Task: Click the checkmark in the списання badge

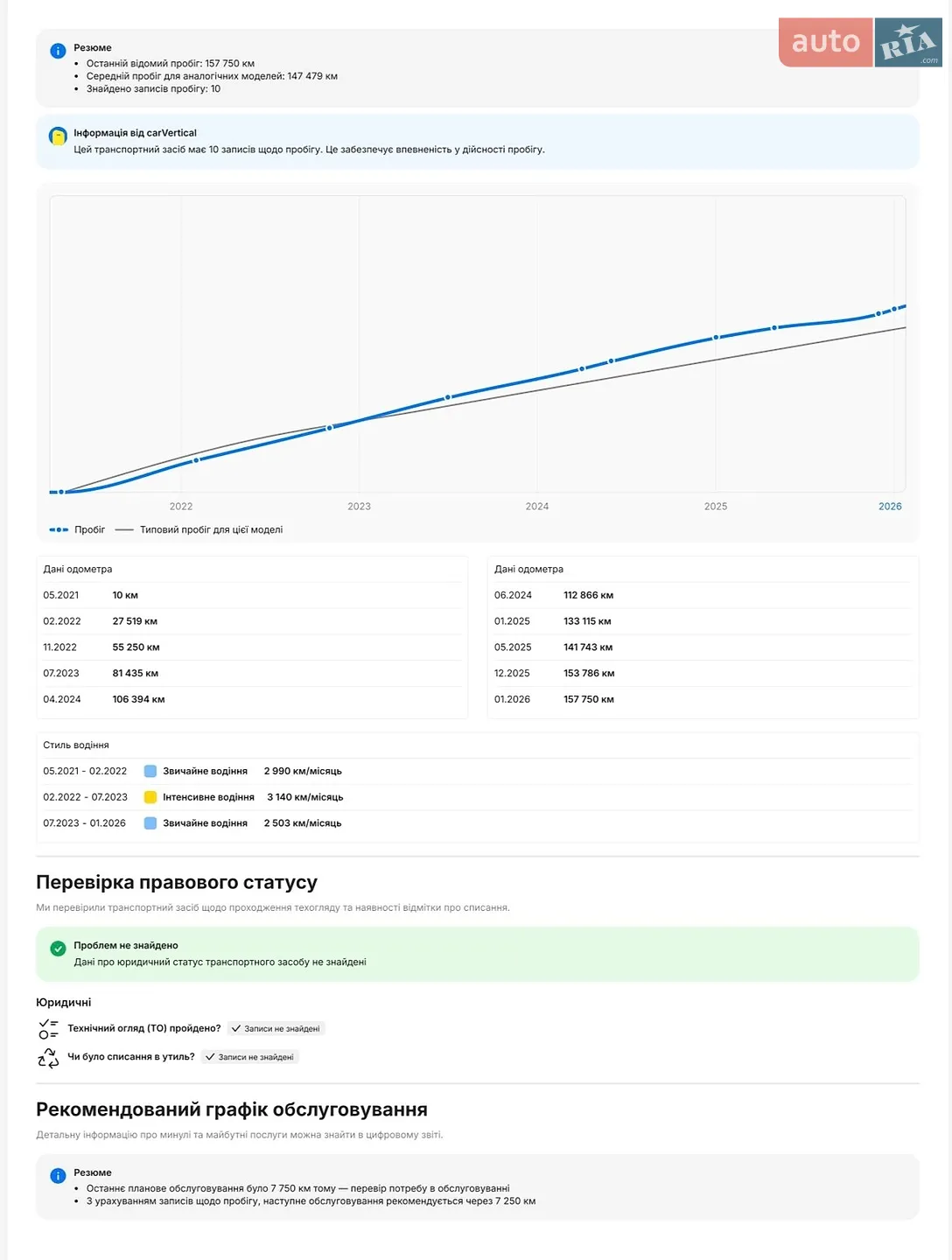Action: 210,1057
